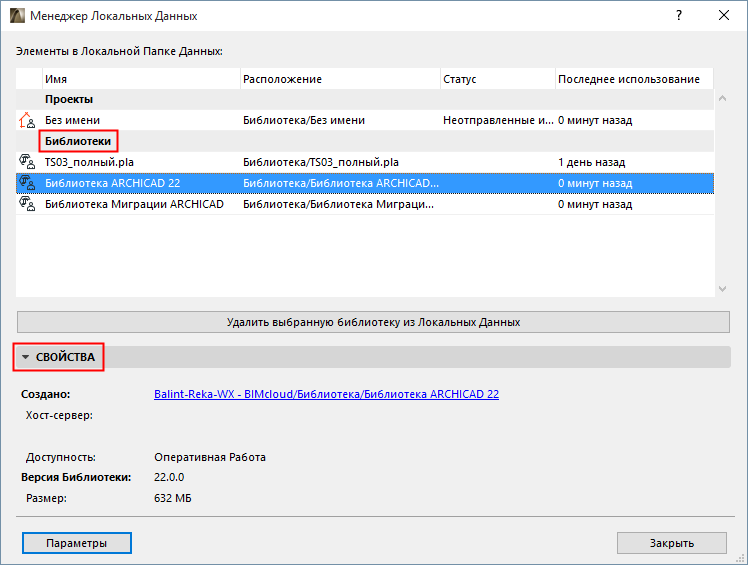The width and height of the screenshot is (748, 565).
Task: Click the Проекты group heading
Action: coord(69,99)
